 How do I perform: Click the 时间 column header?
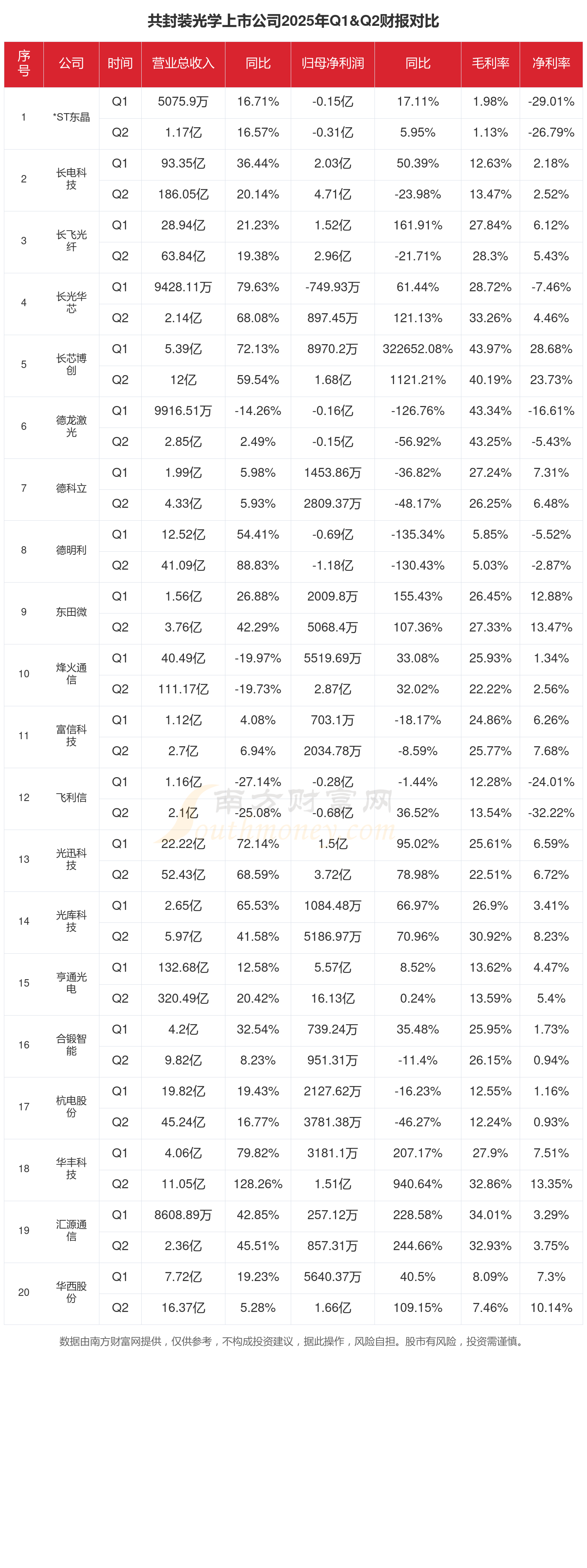[120, 63]
